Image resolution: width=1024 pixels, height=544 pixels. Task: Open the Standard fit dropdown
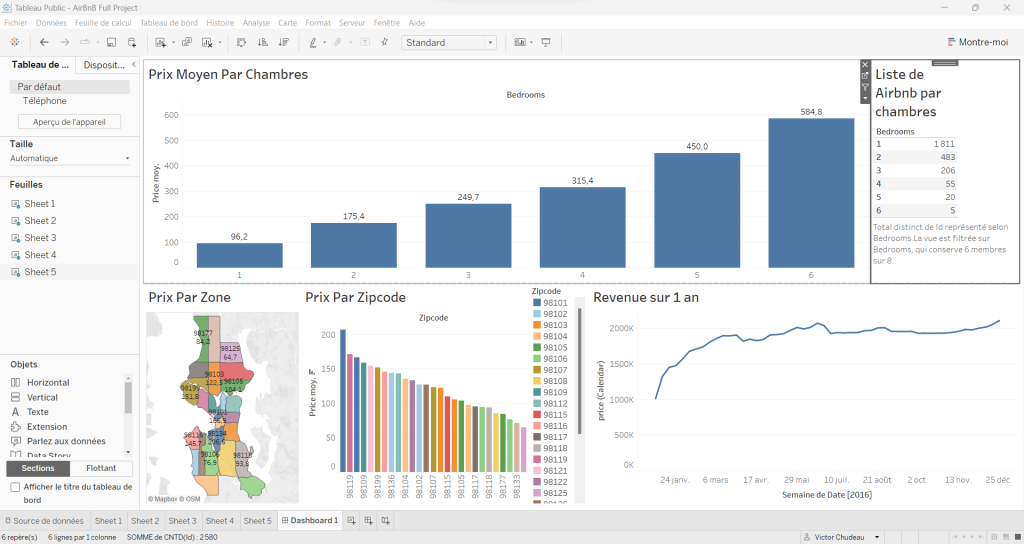click(449, 42)
